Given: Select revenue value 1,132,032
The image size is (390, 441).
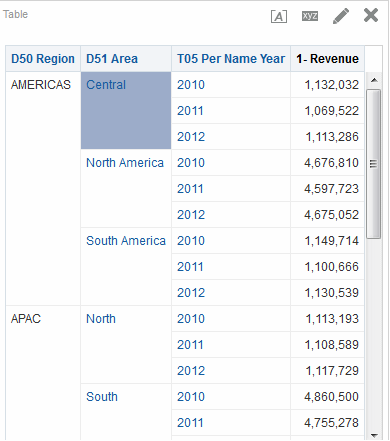Looking at the screenshot, I should [x=332, y=85].
